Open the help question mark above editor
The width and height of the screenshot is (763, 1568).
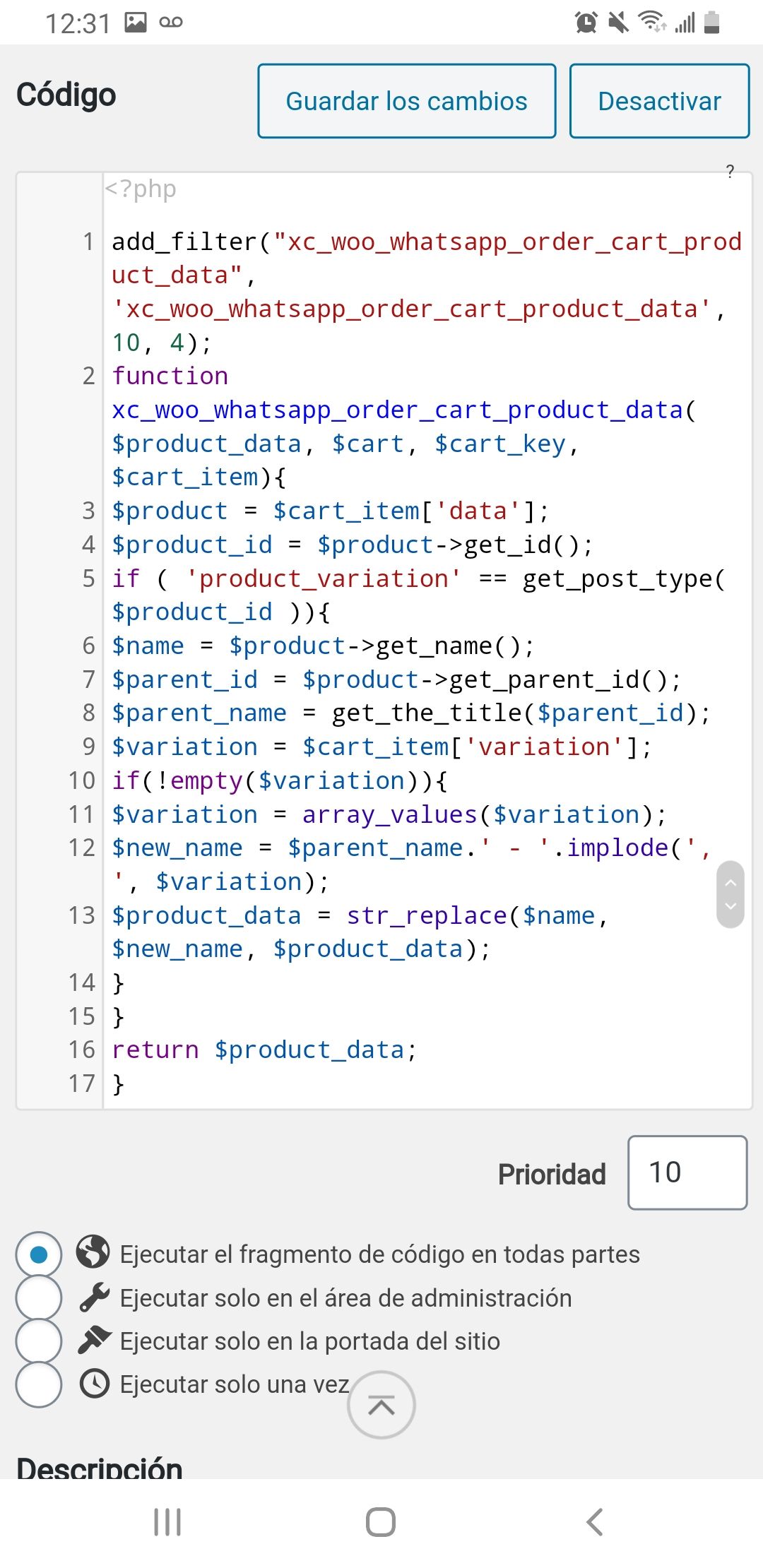click(730, 171)
